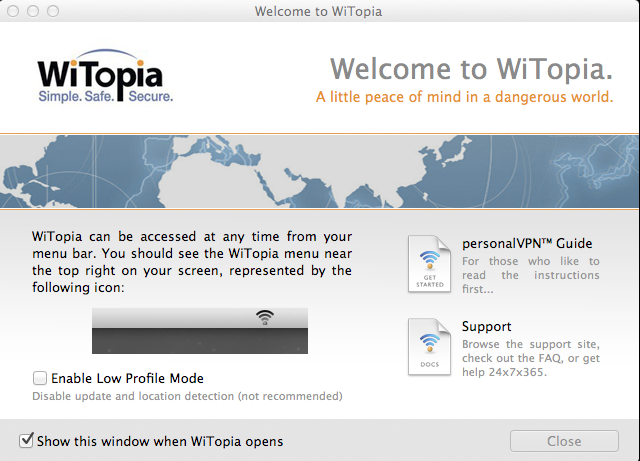Open the Docs support document icon
Viewport: 640px width, 461px height.
coord(429,347)
